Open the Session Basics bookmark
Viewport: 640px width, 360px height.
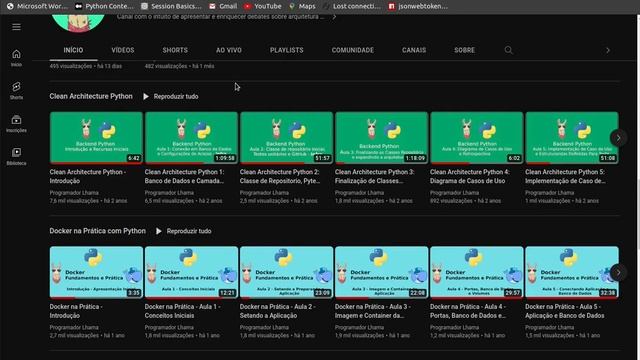171,6
